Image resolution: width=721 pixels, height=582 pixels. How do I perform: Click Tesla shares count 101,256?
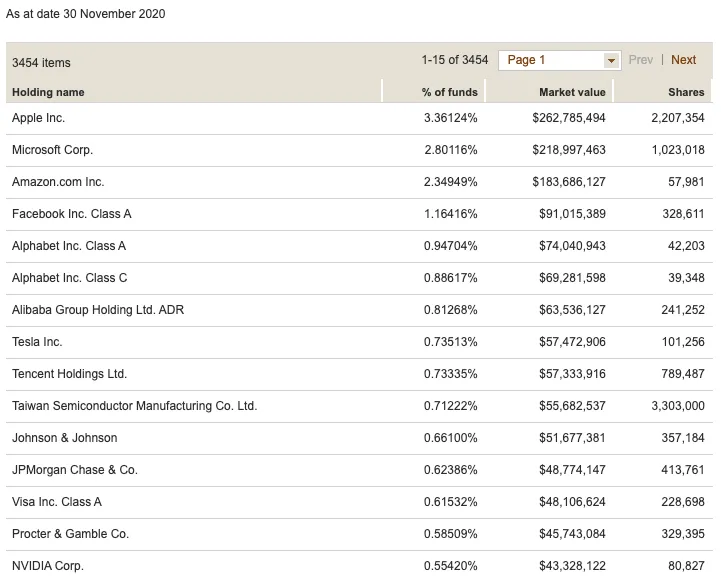pos(683,342)
